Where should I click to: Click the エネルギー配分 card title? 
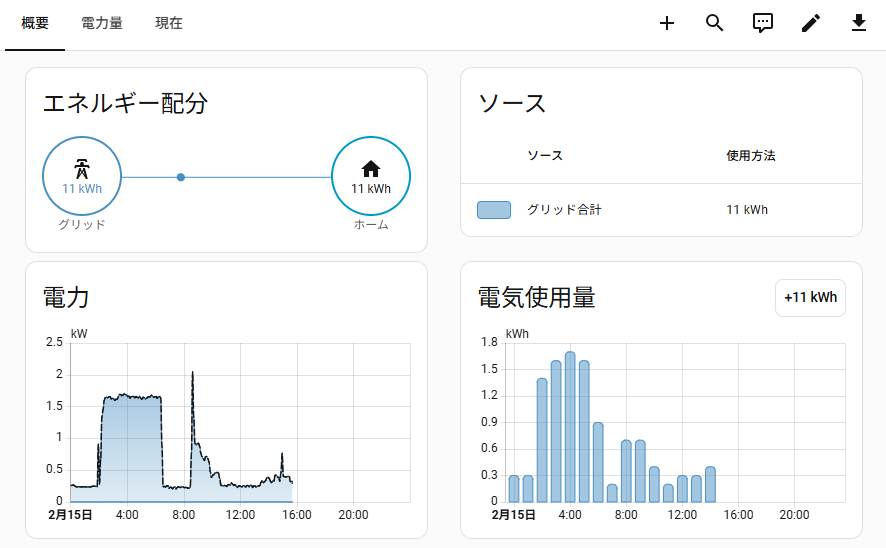(126, 103)
